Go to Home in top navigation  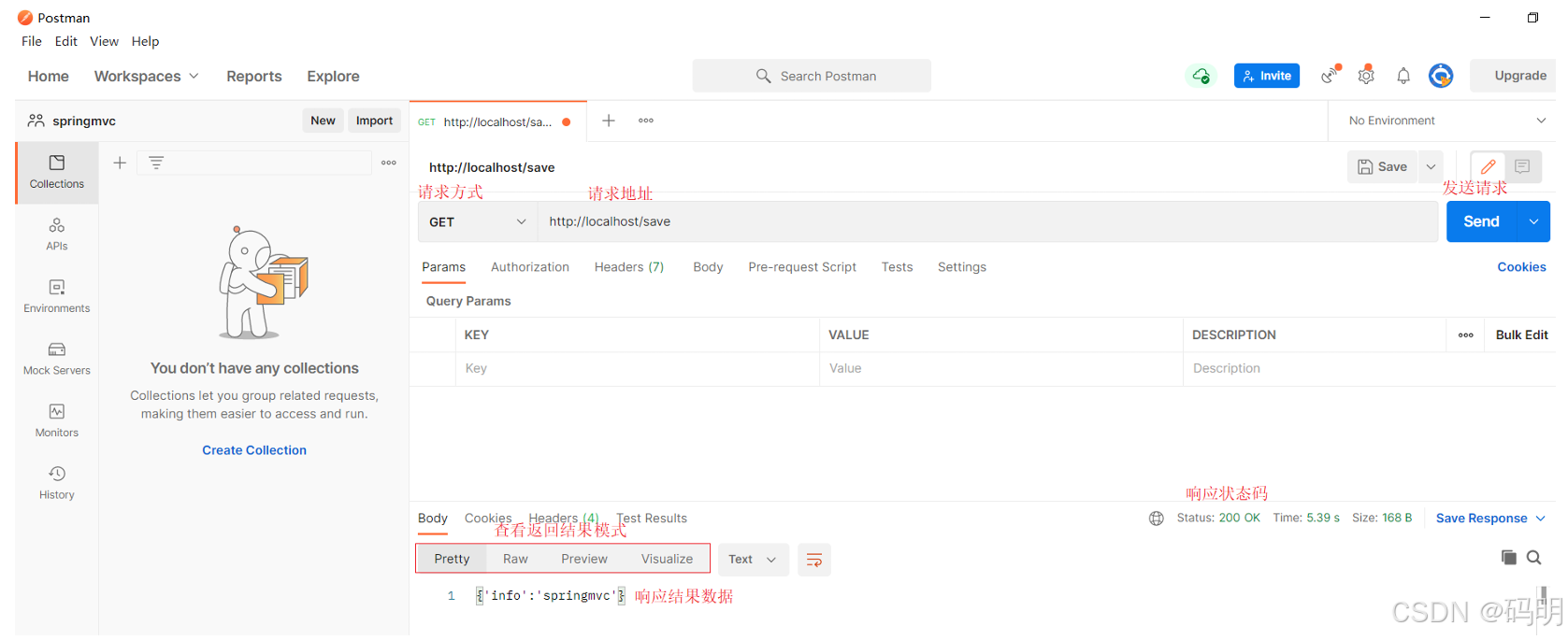49,76
